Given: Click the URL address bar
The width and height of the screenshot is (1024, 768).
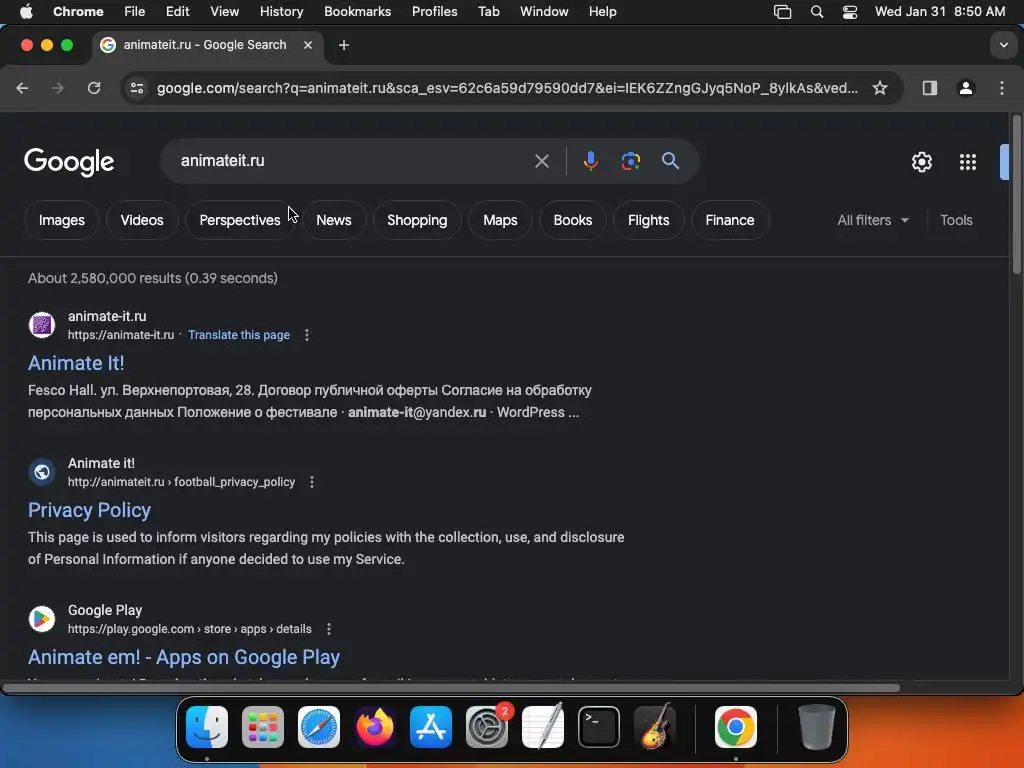Looking at the screenshot, I should click(507, 88).
